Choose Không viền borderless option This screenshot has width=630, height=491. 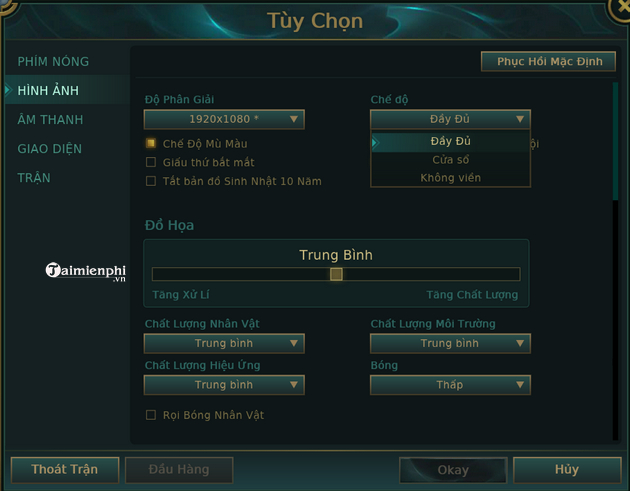450,178
